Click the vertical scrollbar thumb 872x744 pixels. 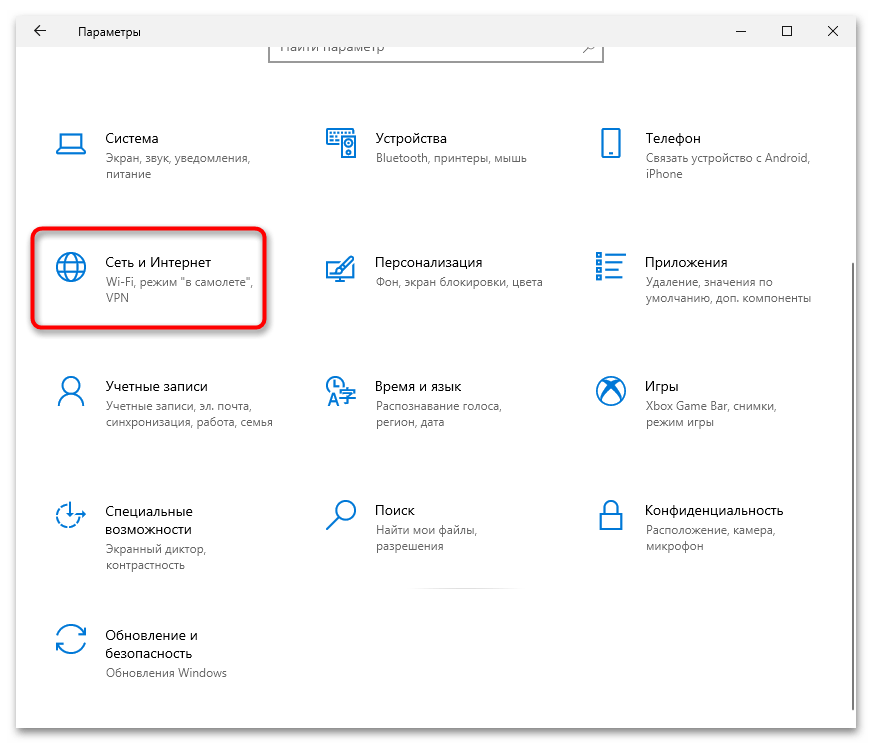853,487
